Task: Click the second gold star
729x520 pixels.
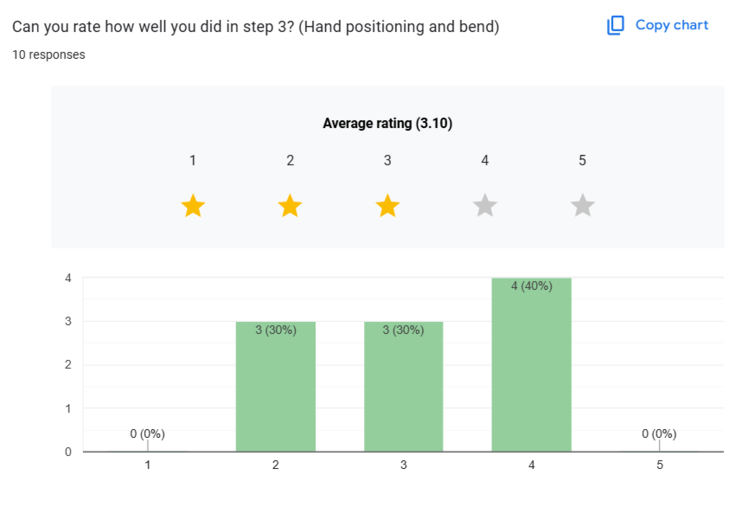Action: [290, 206]
